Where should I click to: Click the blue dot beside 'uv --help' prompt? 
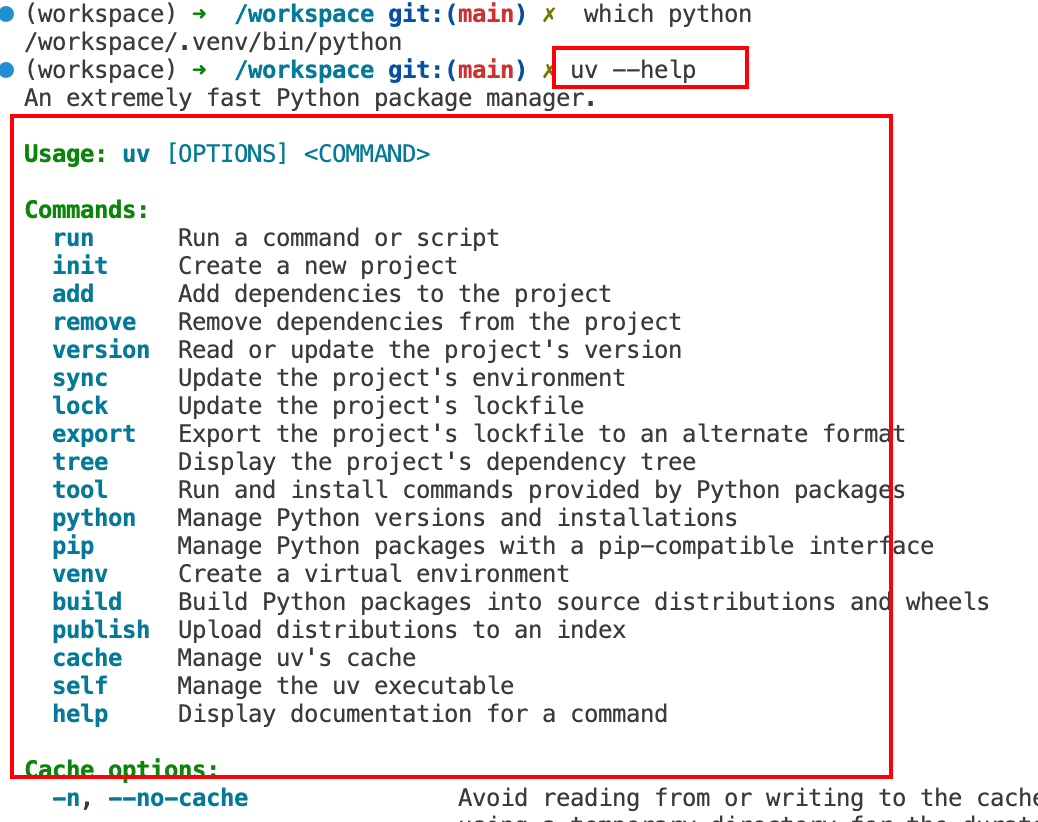pyautogui.click(x=7, y=69)
